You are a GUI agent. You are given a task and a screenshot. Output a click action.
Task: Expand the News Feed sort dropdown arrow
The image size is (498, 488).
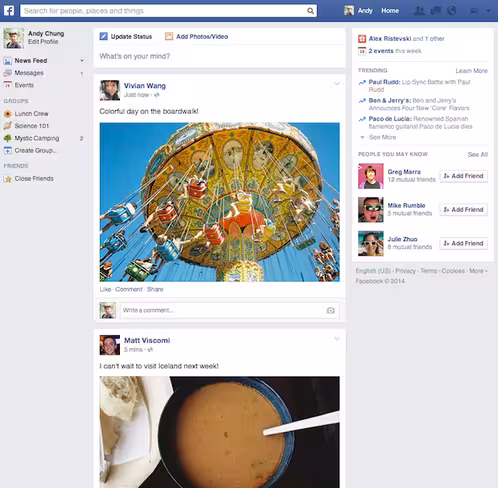coord(82,61)
